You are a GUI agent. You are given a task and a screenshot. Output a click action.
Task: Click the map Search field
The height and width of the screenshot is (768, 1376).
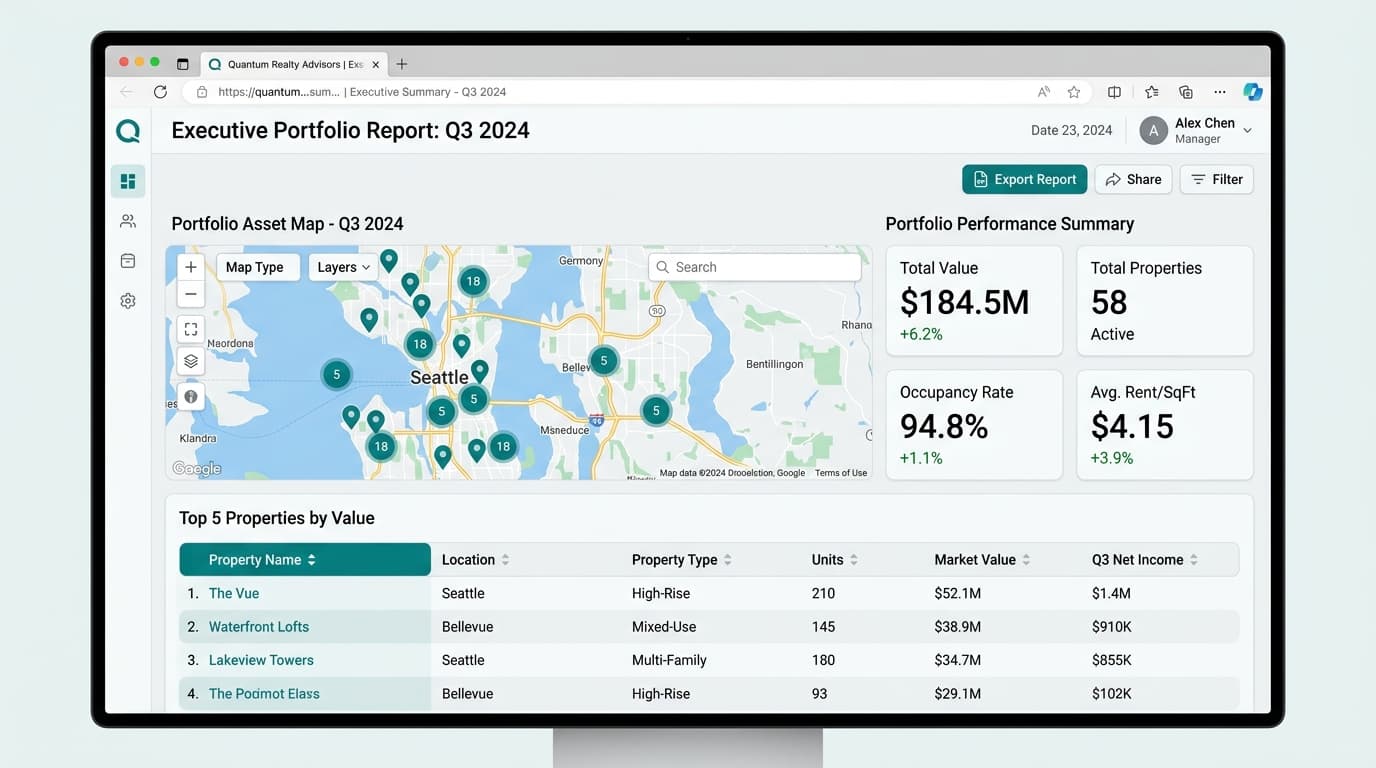tap(755, 267)
